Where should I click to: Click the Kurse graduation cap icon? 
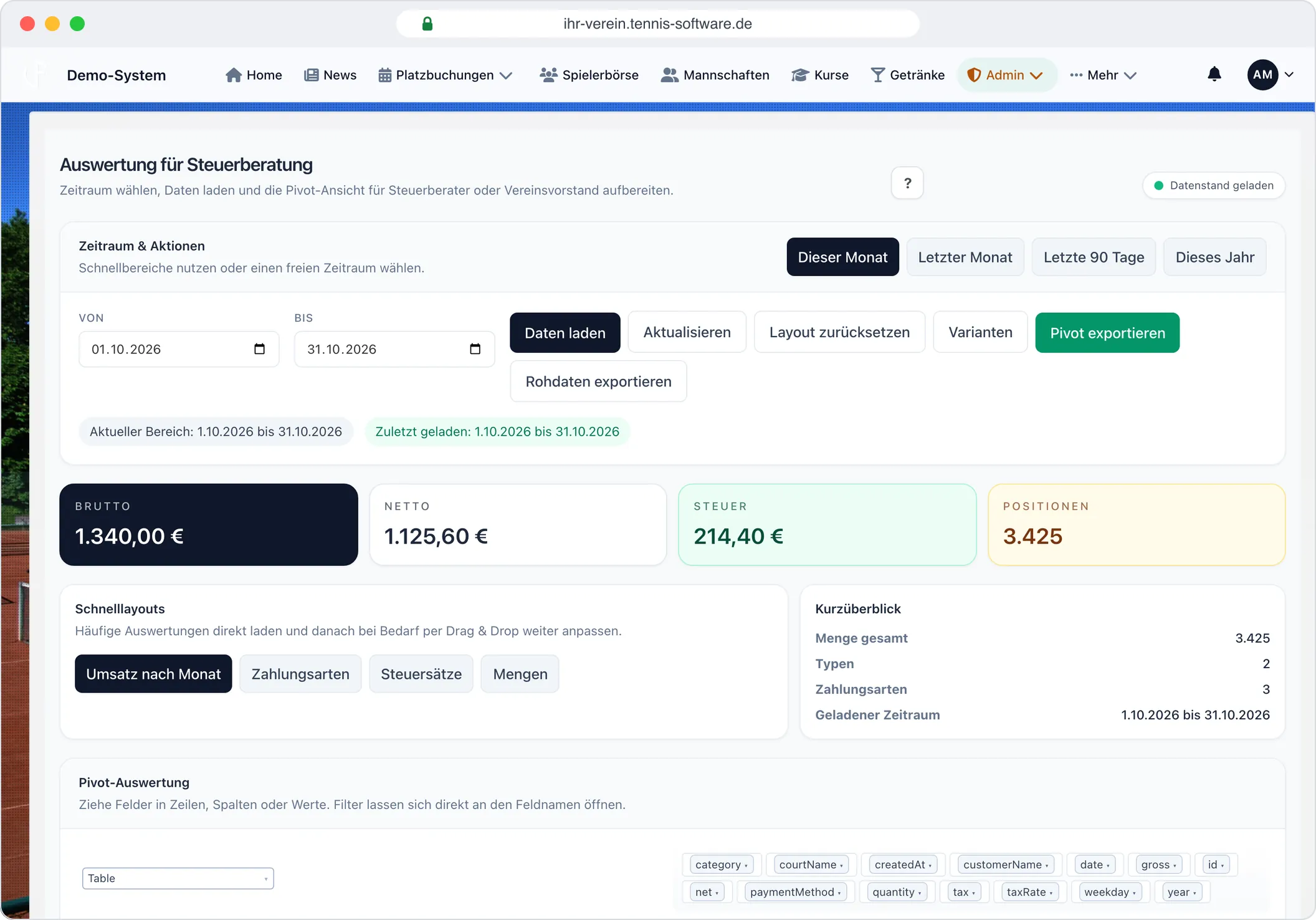pyautogui.click(x=799, y=75)
